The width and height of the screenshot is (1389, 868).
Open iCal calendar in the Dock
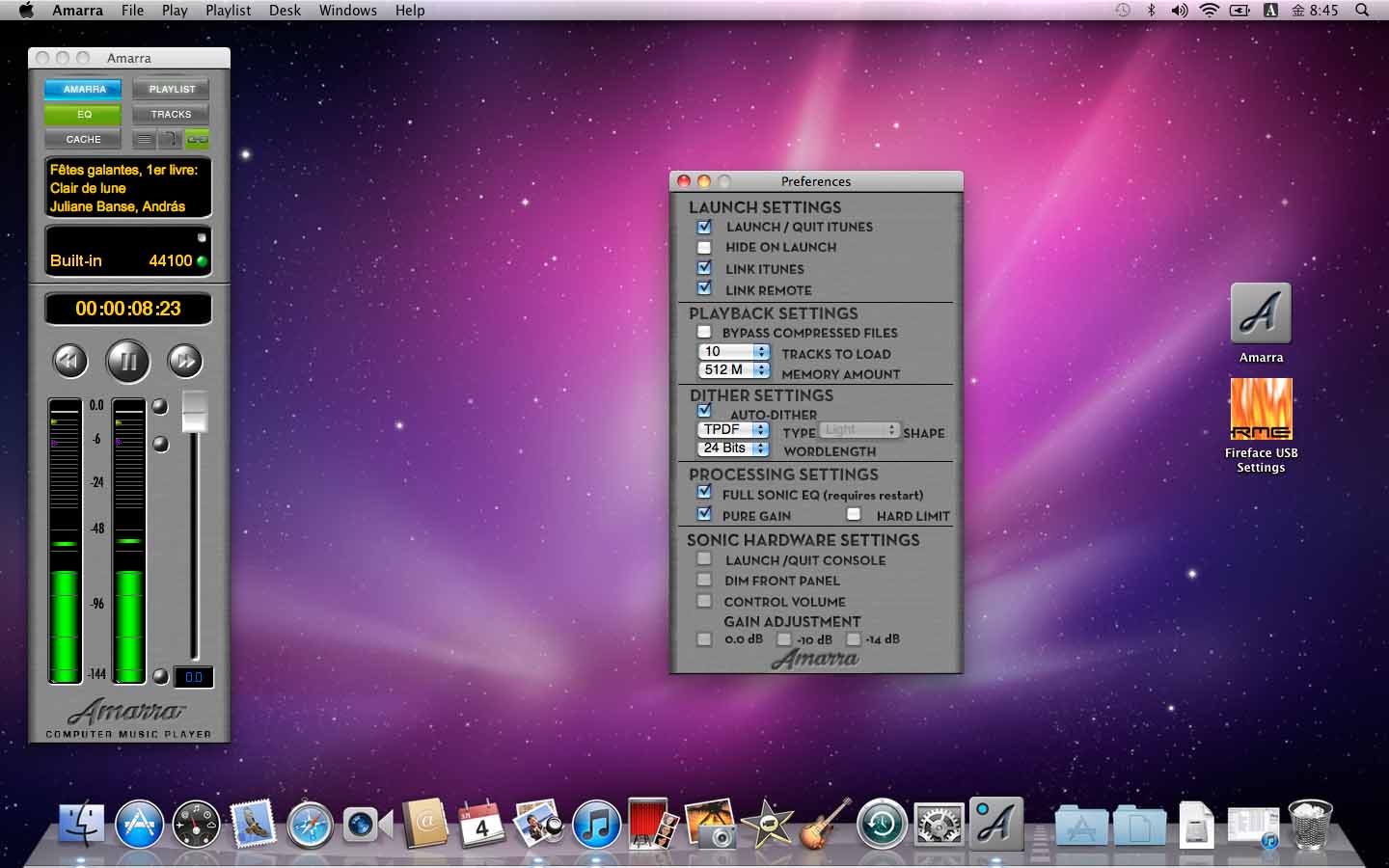(481, 825)
